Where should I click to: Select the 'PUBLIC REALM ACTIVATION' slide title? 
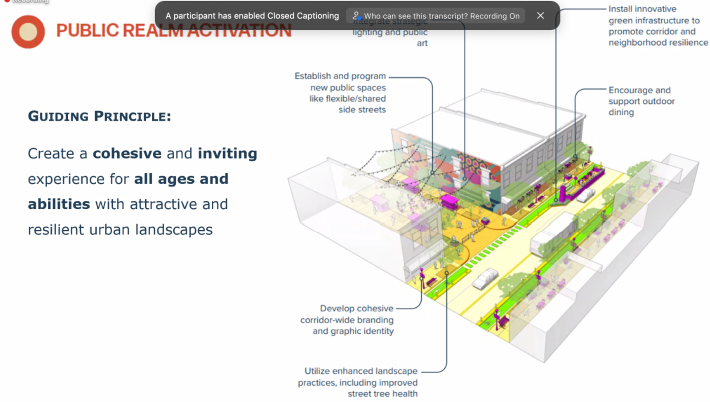coord(173,31)
